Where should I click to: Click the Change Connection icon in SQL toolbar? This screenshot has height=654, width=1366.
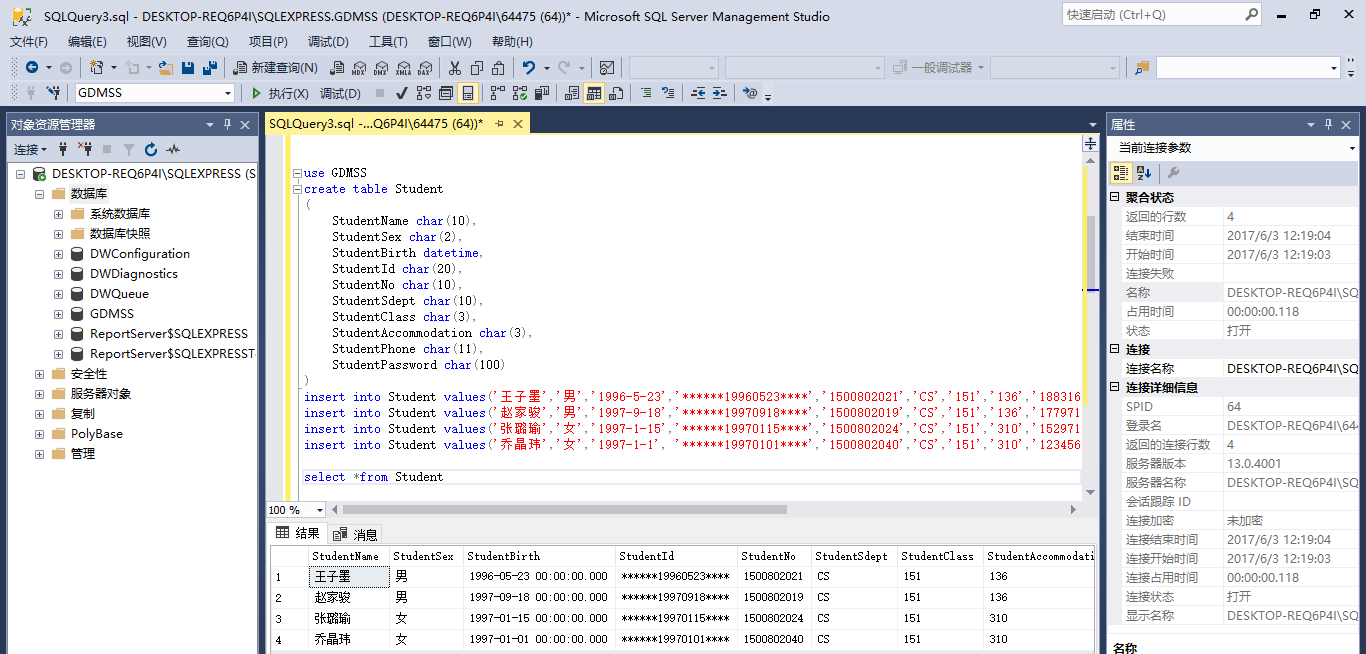pyautogui.click(x=54, y=93)
